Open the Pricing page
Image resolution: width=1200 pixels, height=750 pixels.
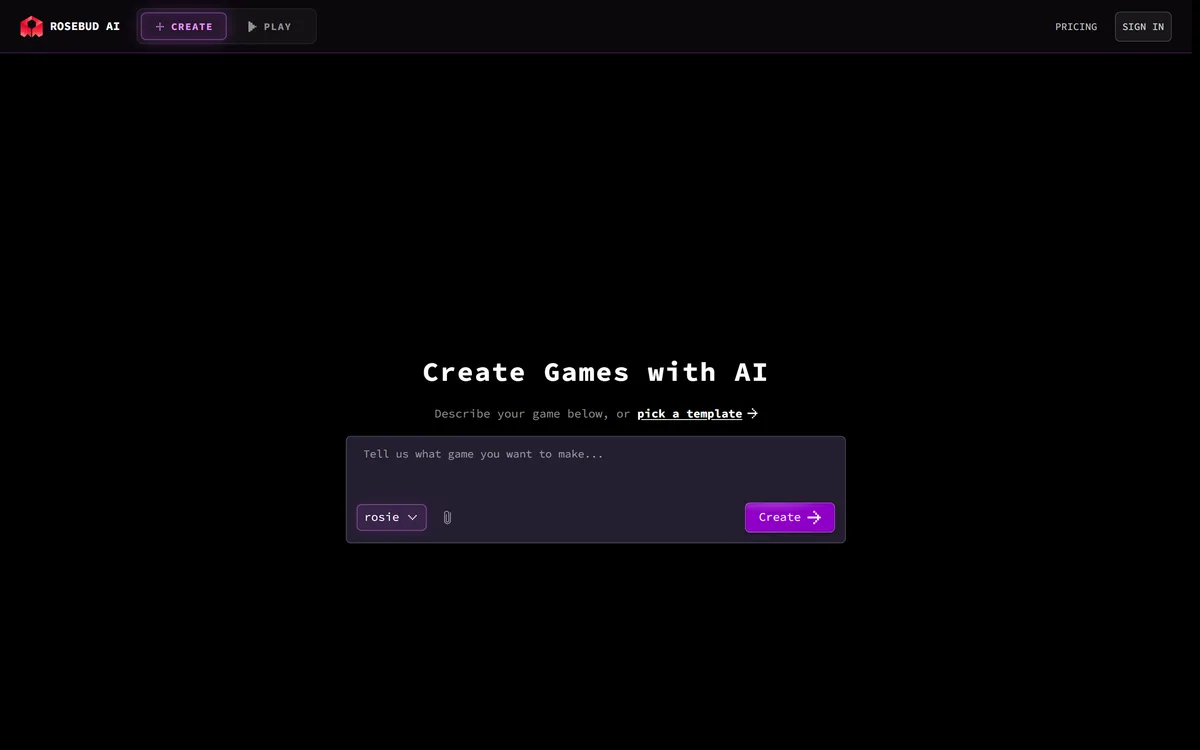1076,27
